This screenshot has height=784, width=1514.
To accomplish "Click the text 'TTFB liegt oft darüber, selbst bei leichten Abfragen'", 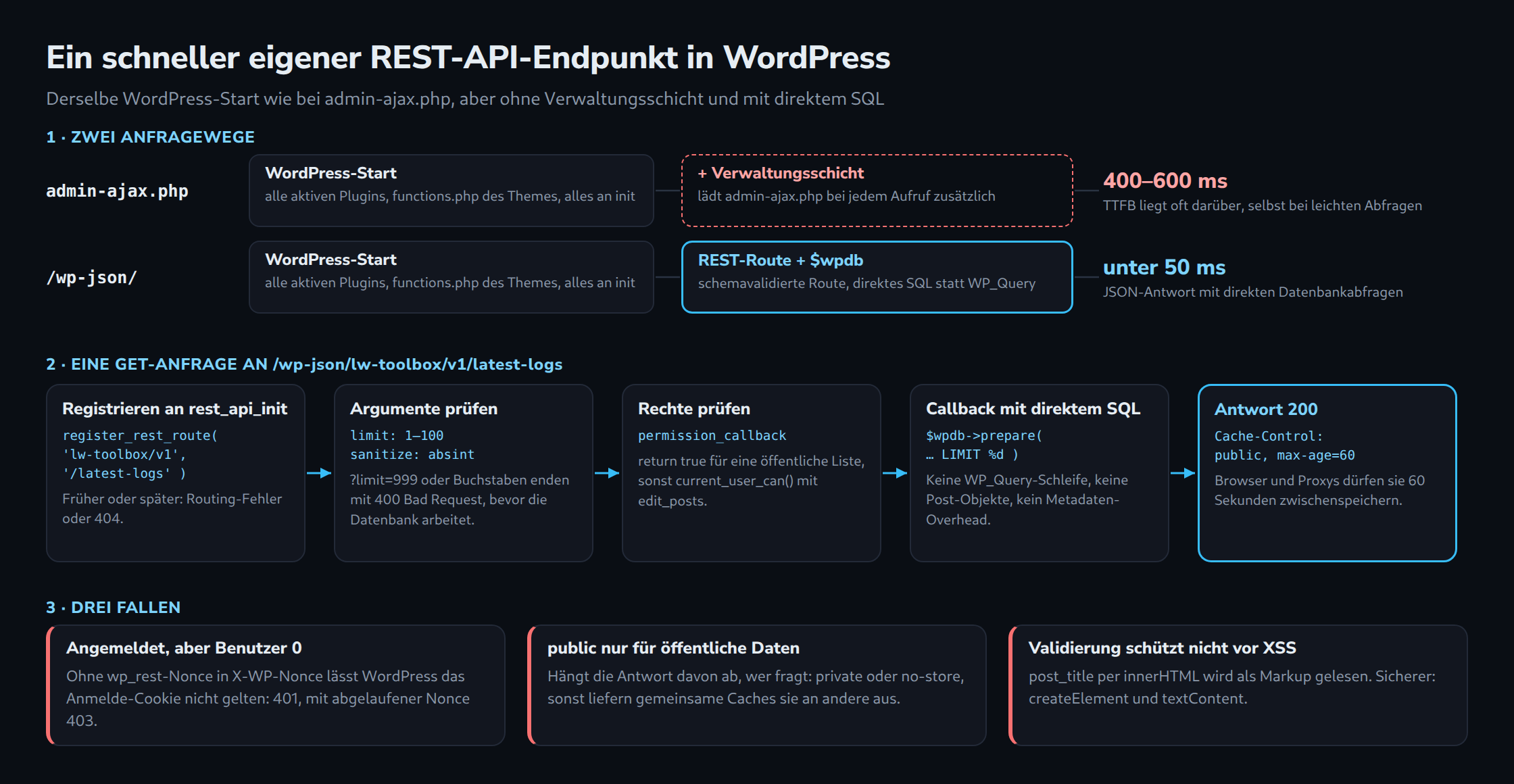I will pyautogui.click(x=1262, y=205).
